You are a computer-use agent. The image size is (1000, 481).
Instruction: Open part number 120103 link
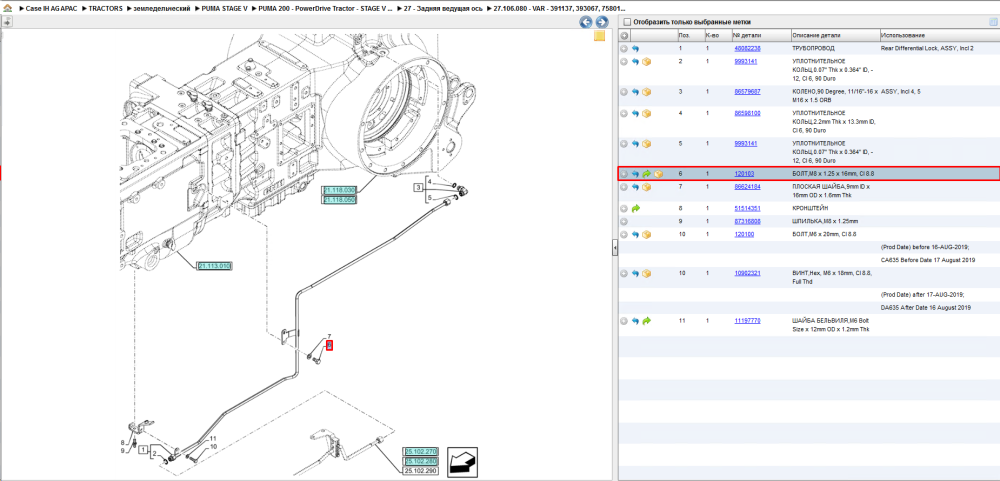tap(744, 174)
